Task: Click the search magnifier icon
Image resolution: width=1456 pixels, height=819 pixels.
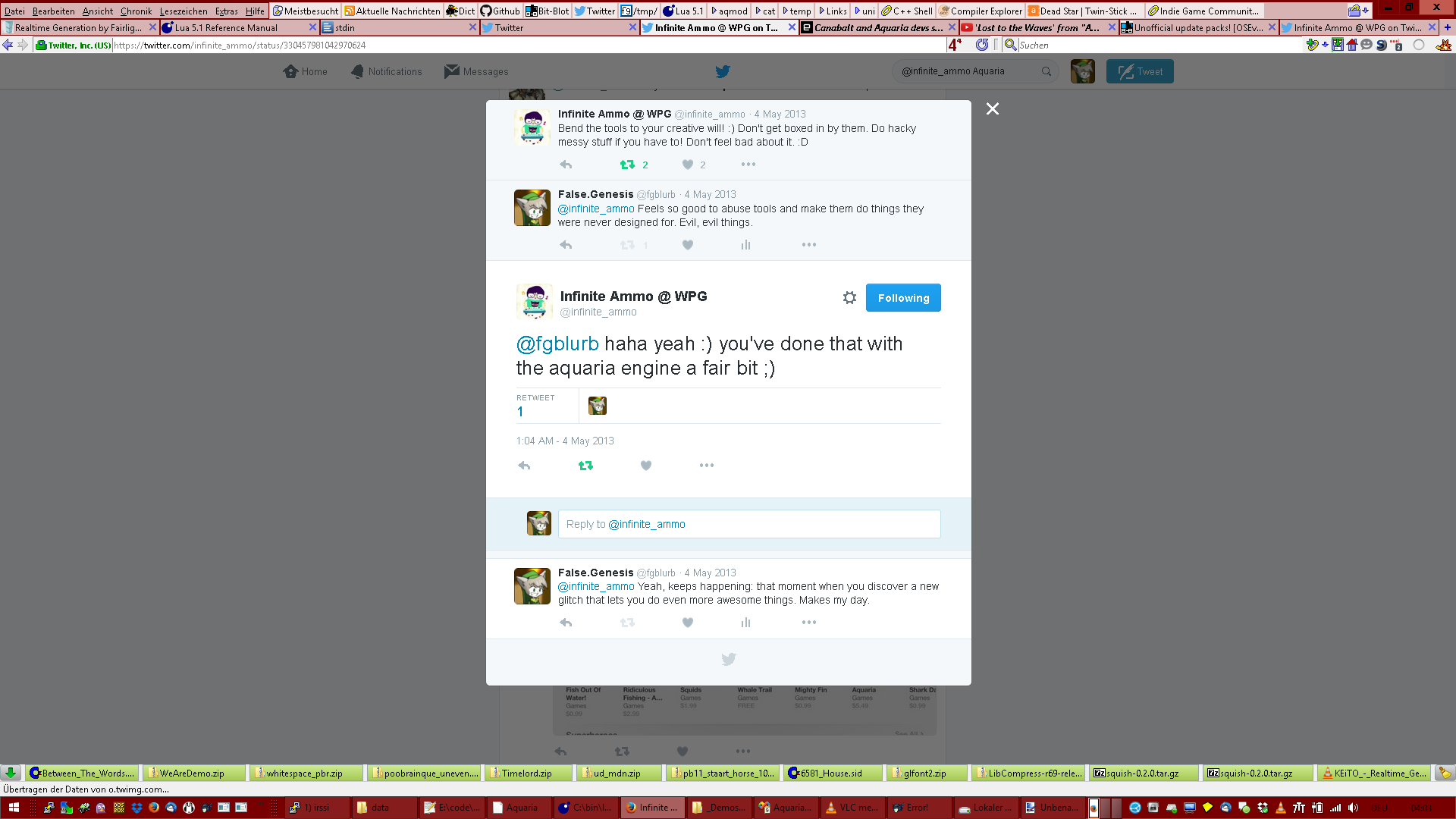Action: pyautogui.click(x=1046, y=71)
